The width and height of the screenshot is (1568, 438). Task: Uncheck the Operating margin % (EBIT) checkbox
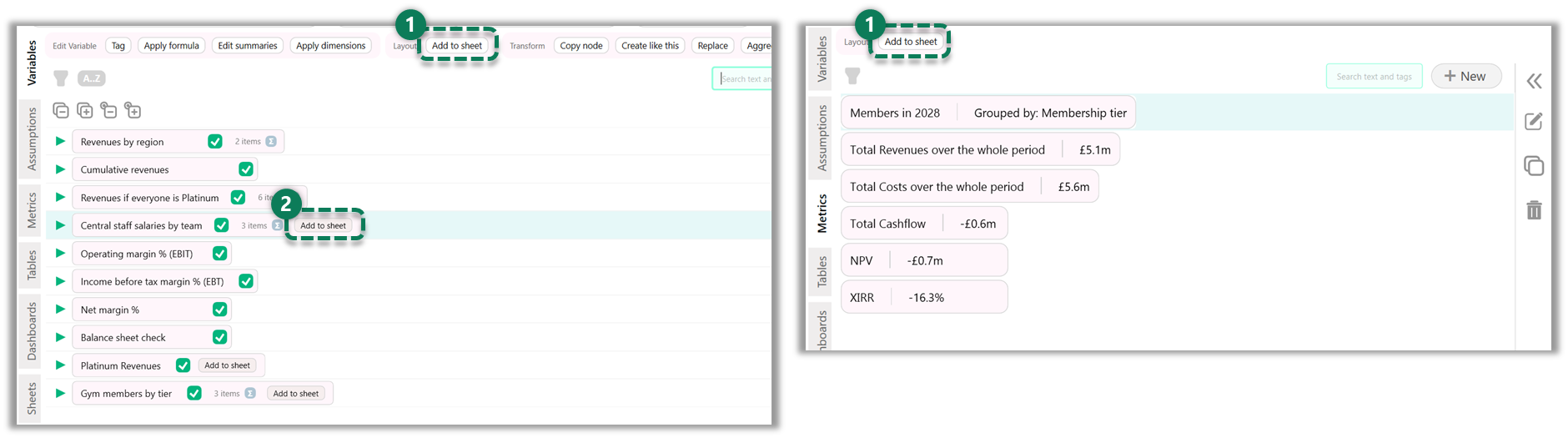(x=220, y=254)
